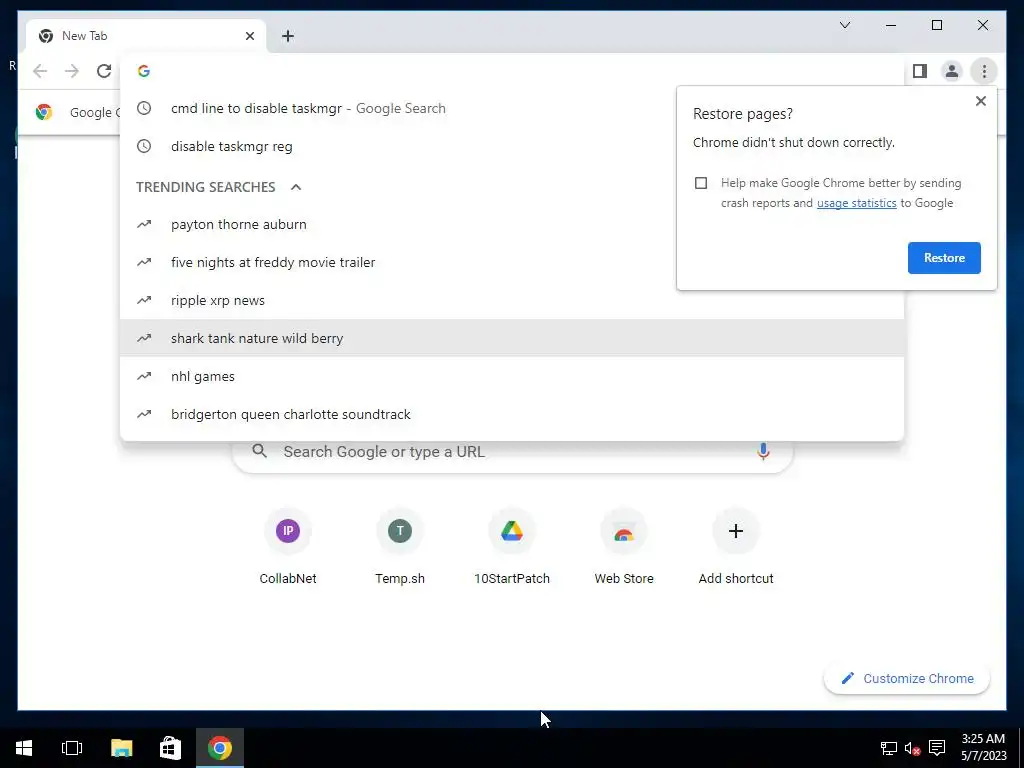Click the Google G icon in omnibox
1024x768 pixels.
(x=144, y=71)
